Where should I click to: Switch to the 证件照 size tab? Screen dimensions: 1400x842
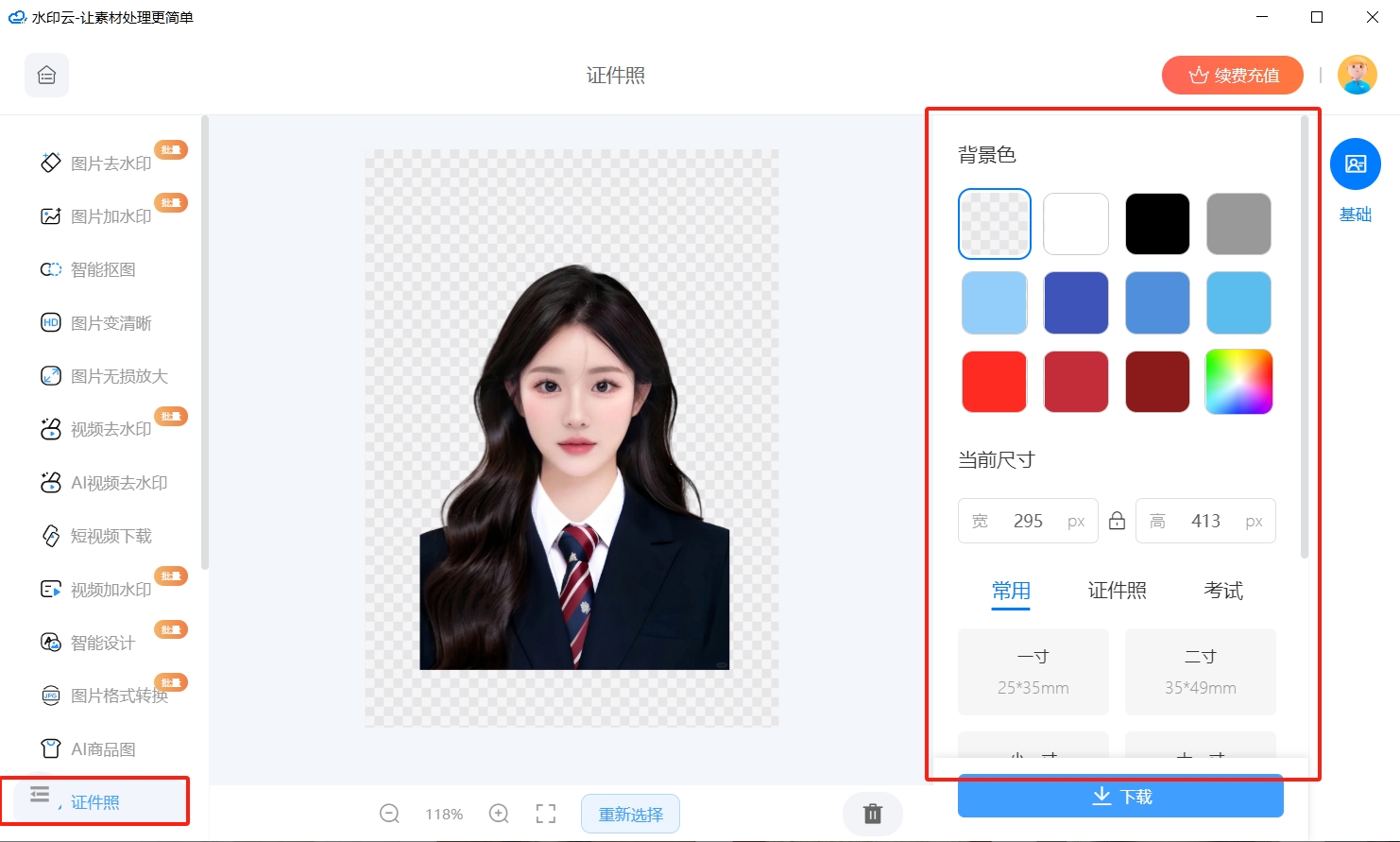tap(1117, 591)
